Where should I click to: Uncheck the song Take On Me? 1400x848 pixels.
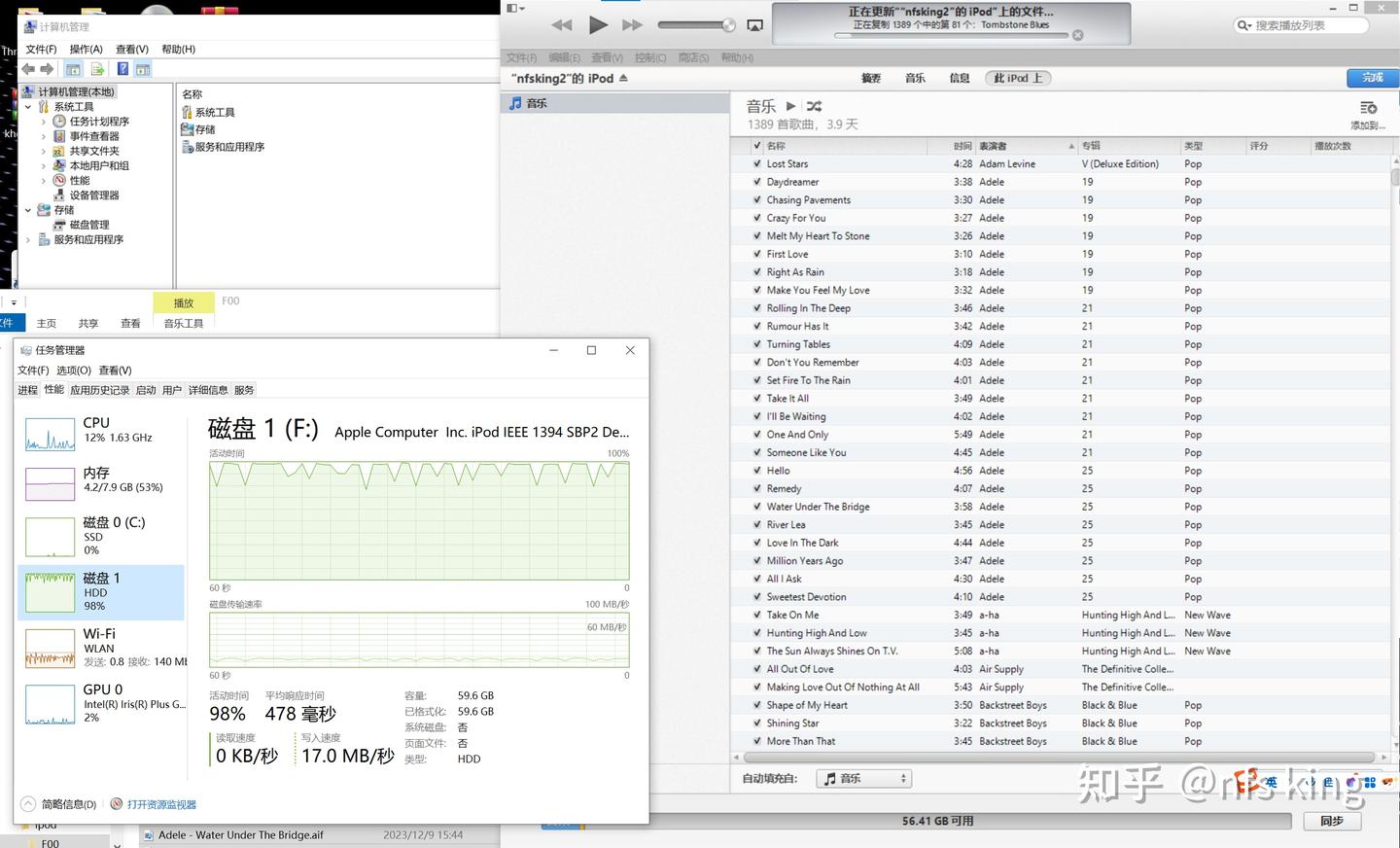[x=757, y=615]
